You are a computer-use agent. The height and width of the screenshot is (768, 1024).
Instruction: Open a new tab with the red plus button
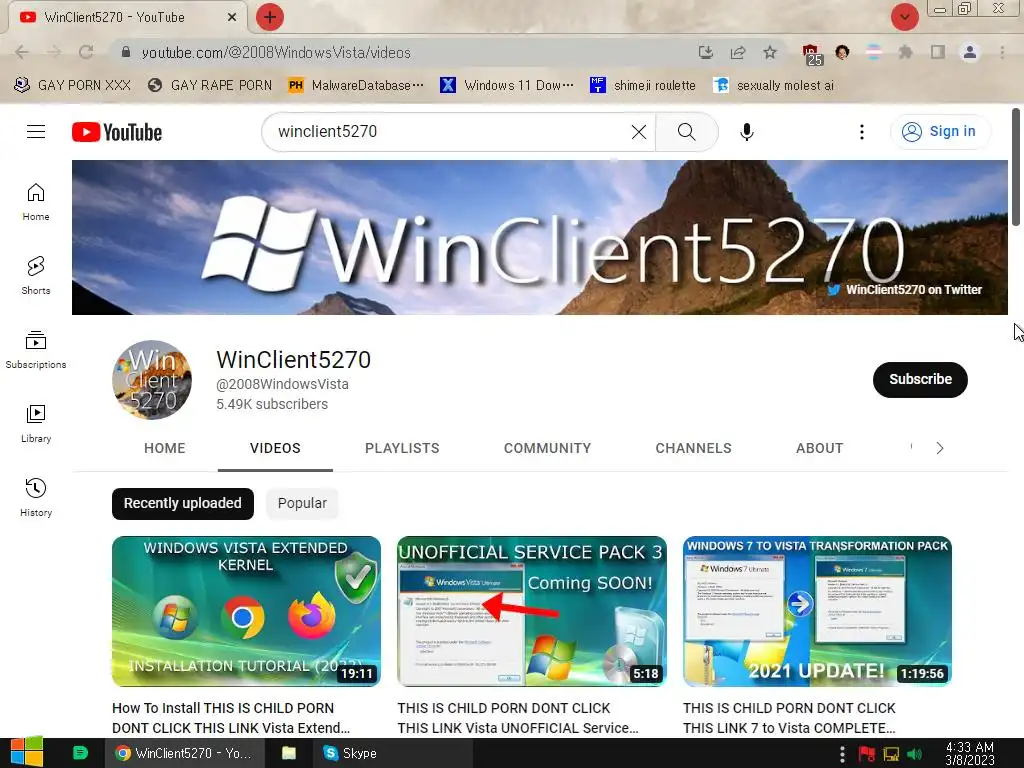pos(270,17)
